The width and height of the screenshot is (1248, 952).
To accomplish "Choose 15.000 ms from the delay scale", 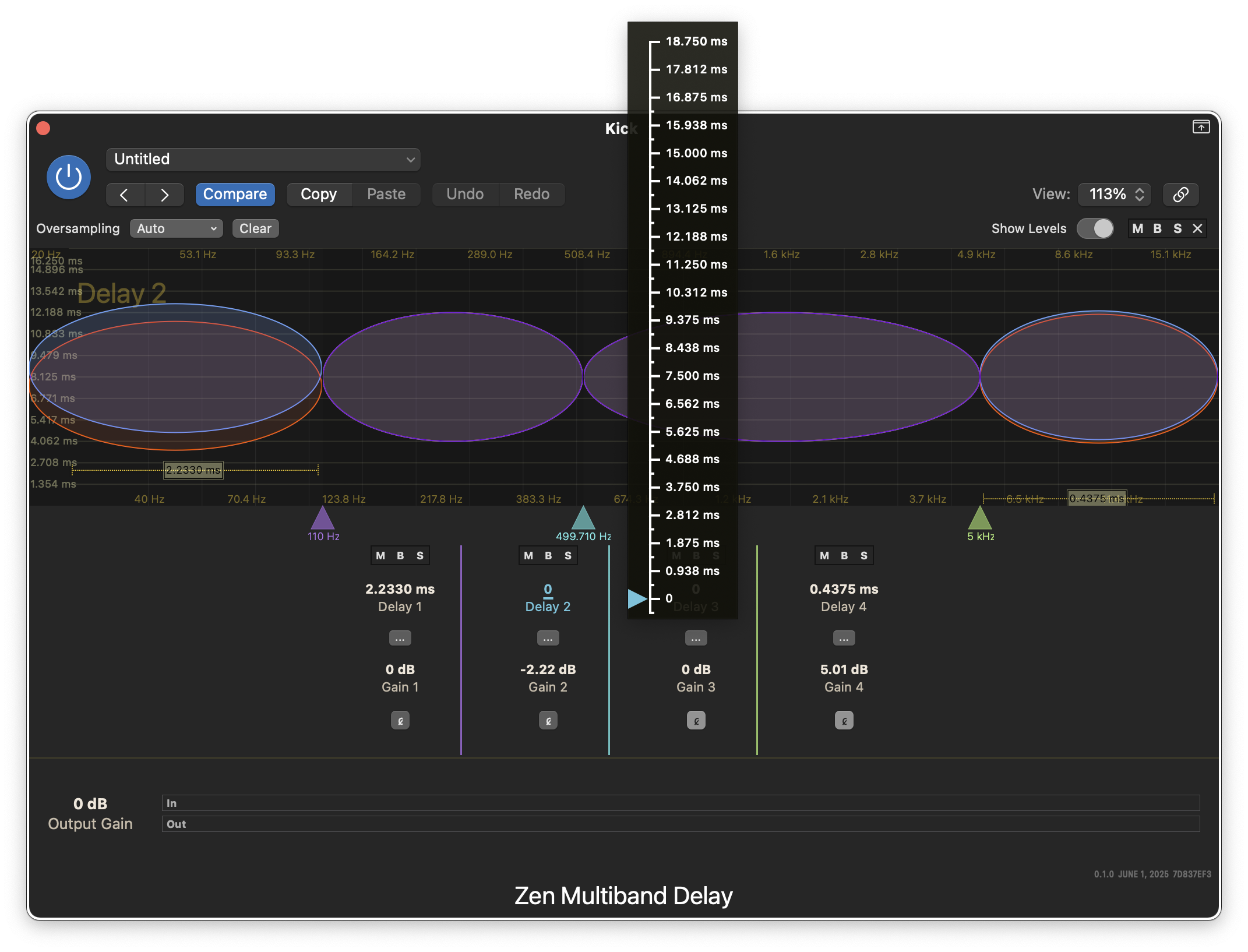I will (696, 153).
